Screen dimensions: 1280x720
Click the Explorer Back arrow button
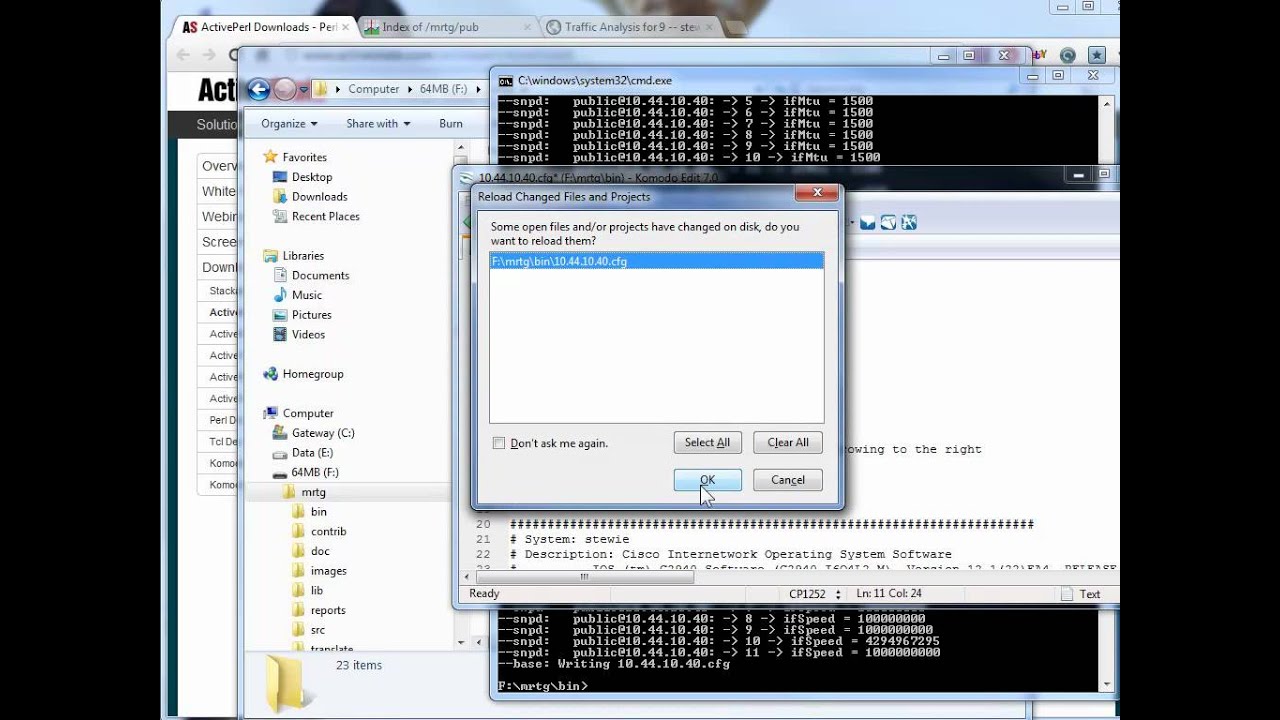click(x=259, y=89)
